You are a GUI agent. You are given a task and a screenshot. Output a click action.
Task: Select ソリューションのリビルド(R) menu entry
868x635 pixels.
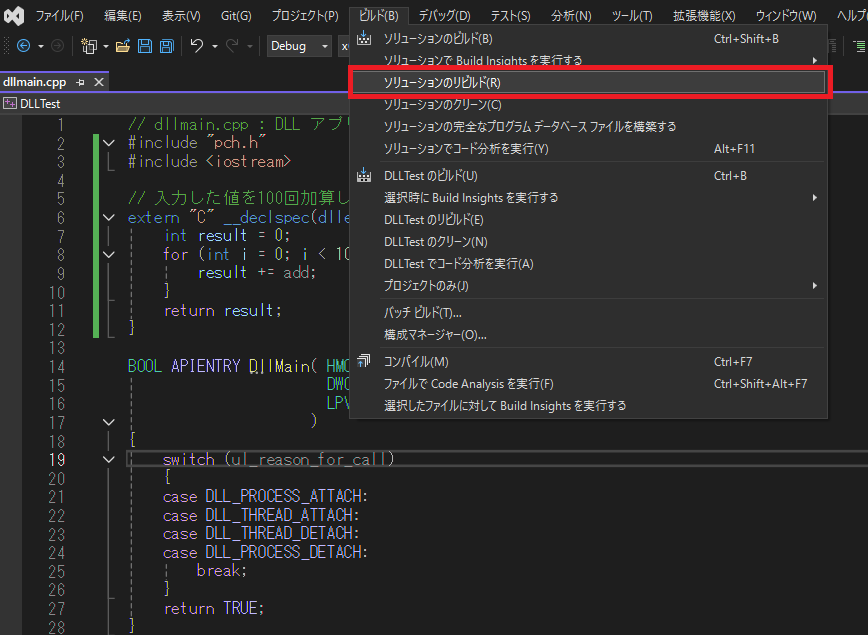[x=442, y=83]
